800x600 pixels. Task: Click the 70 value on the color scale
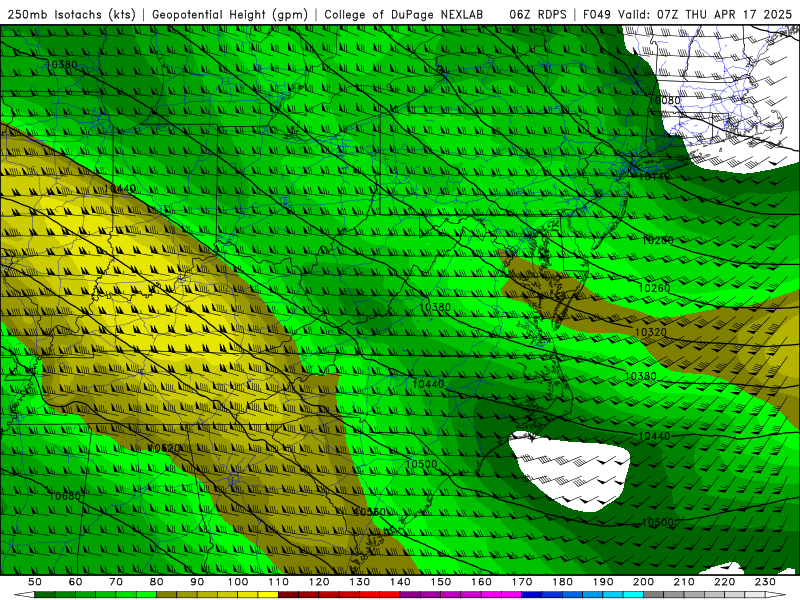[x=116, y=582]
